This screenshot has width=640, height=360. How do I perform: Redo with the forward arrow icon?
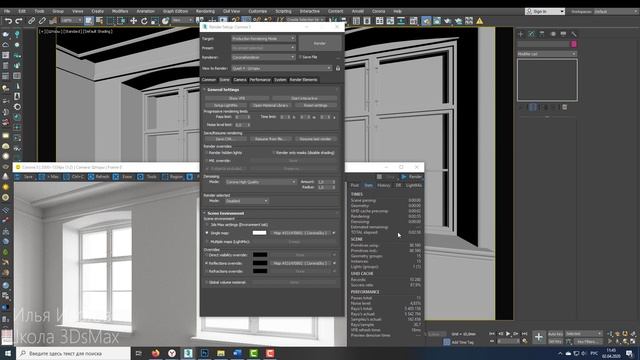pyautogui.click(x=19, y=21)
